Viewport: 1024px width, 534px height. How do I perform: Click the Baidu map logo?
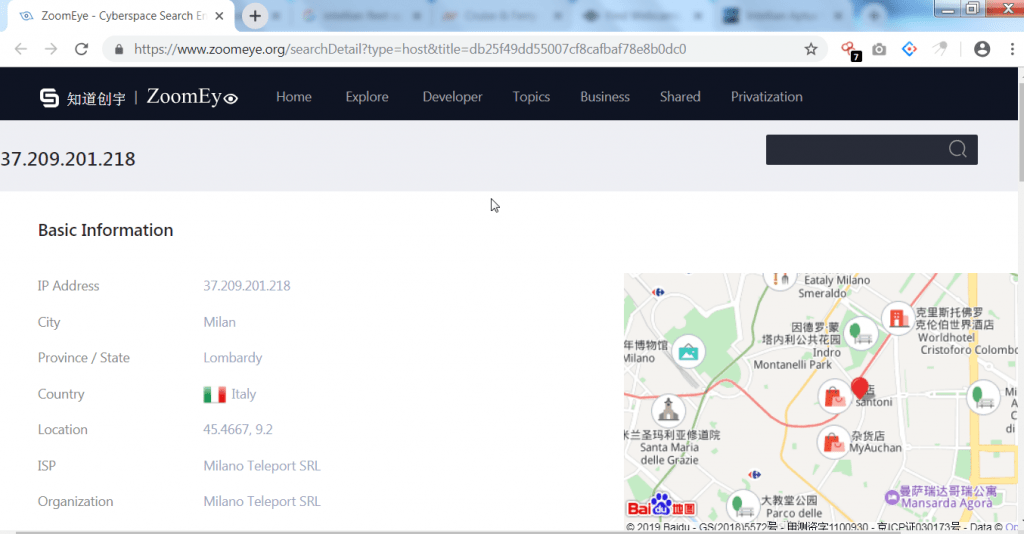pyautogui.click(x=661, y=507)
